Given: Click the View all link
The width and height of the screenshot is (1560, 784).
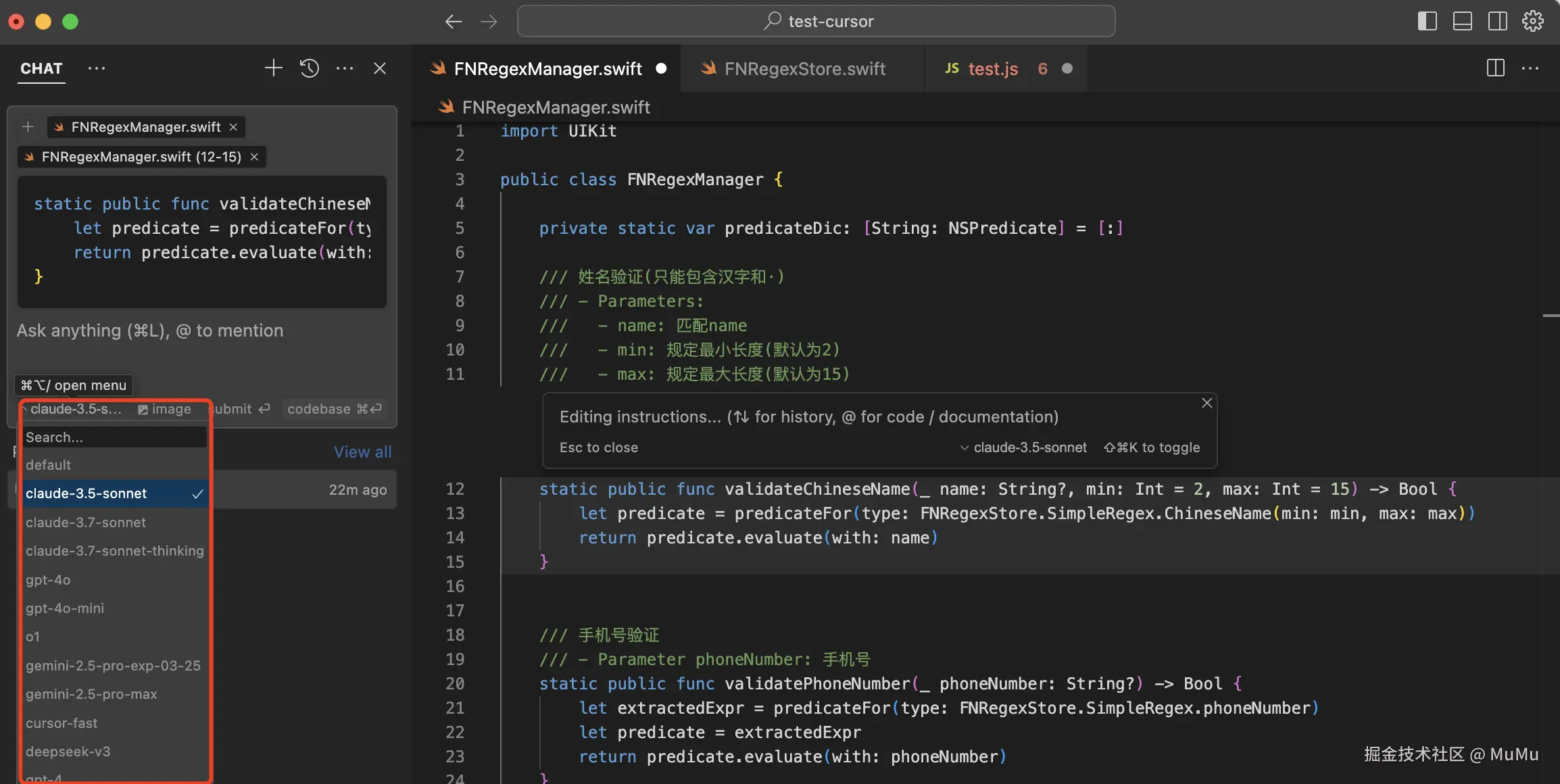Looking at the screenshot, I should pyautogui.click(x=362, y=452).
